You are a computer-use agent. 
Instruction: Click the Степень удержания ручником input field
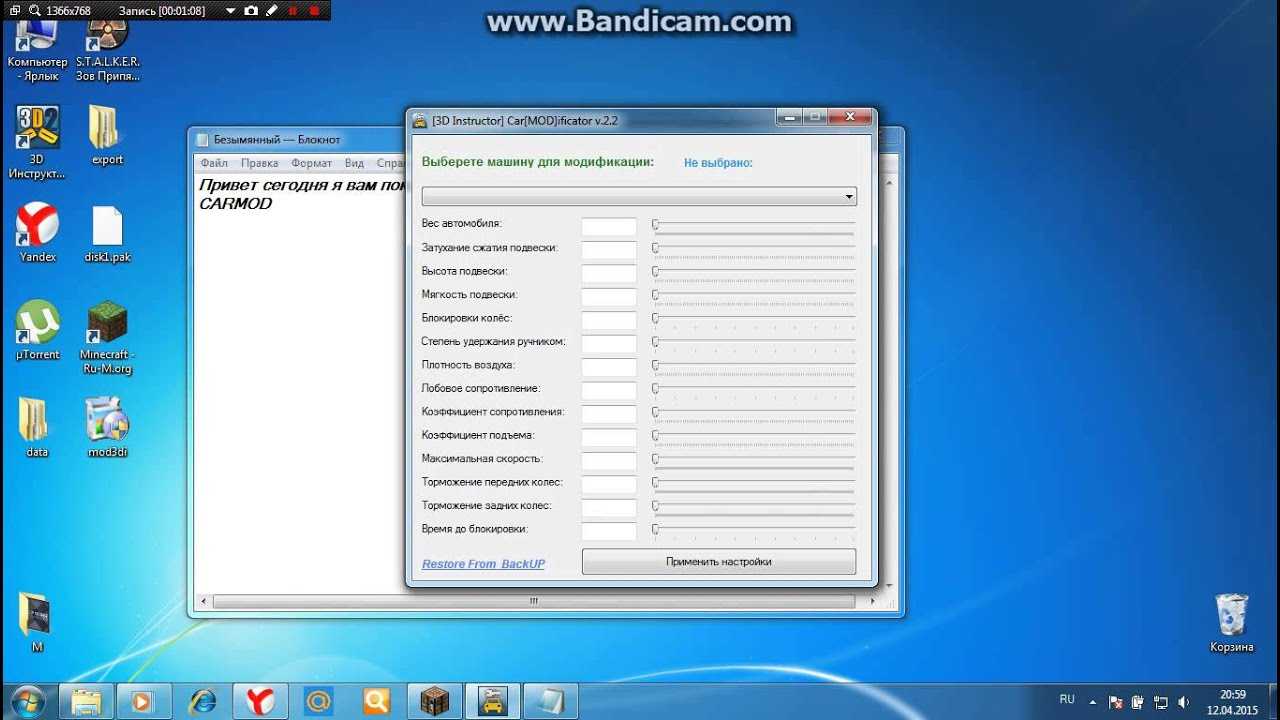tap(609, 344)
